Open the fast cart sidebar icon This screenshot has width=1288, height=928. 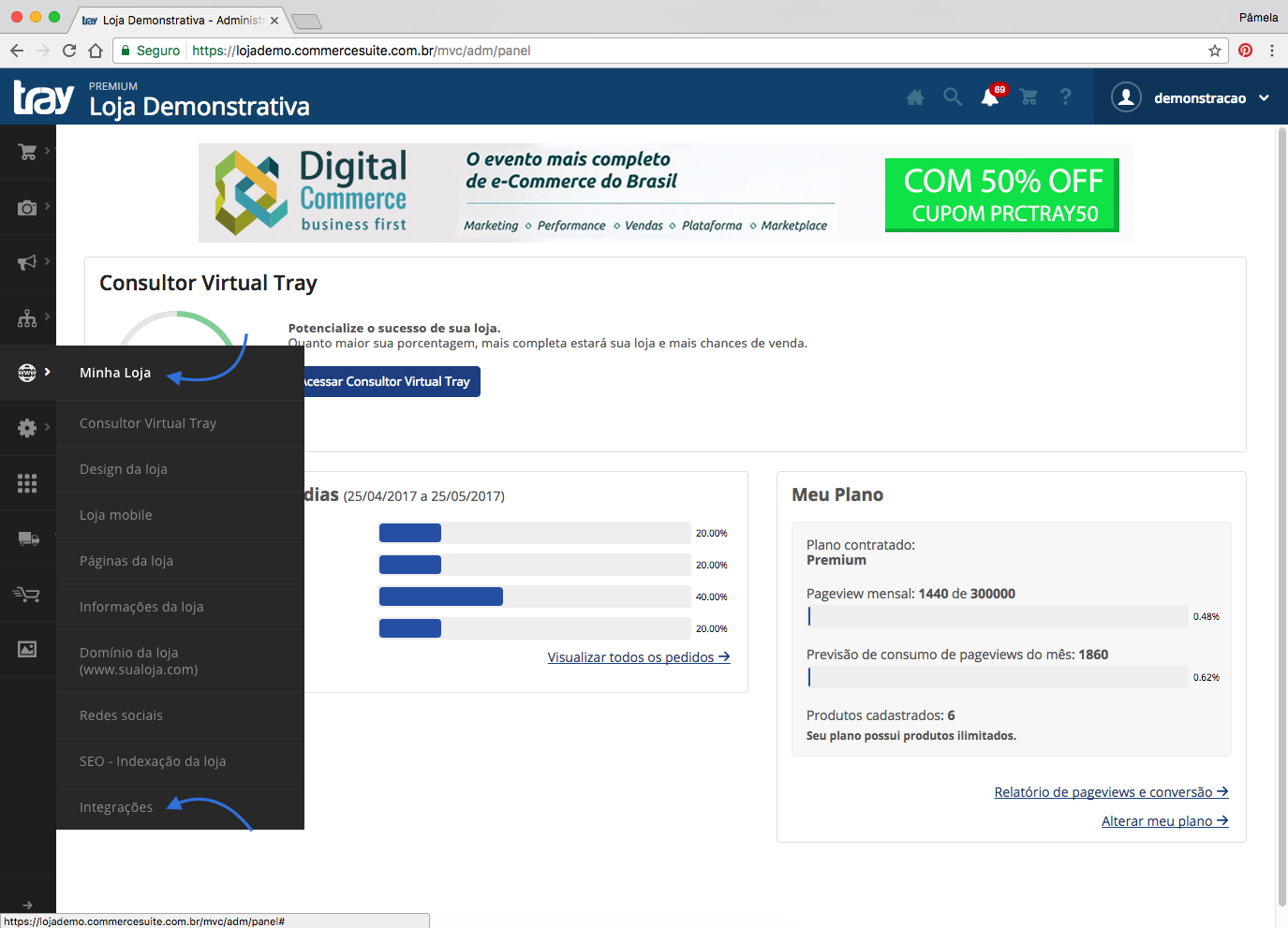[x=27, y=594]
